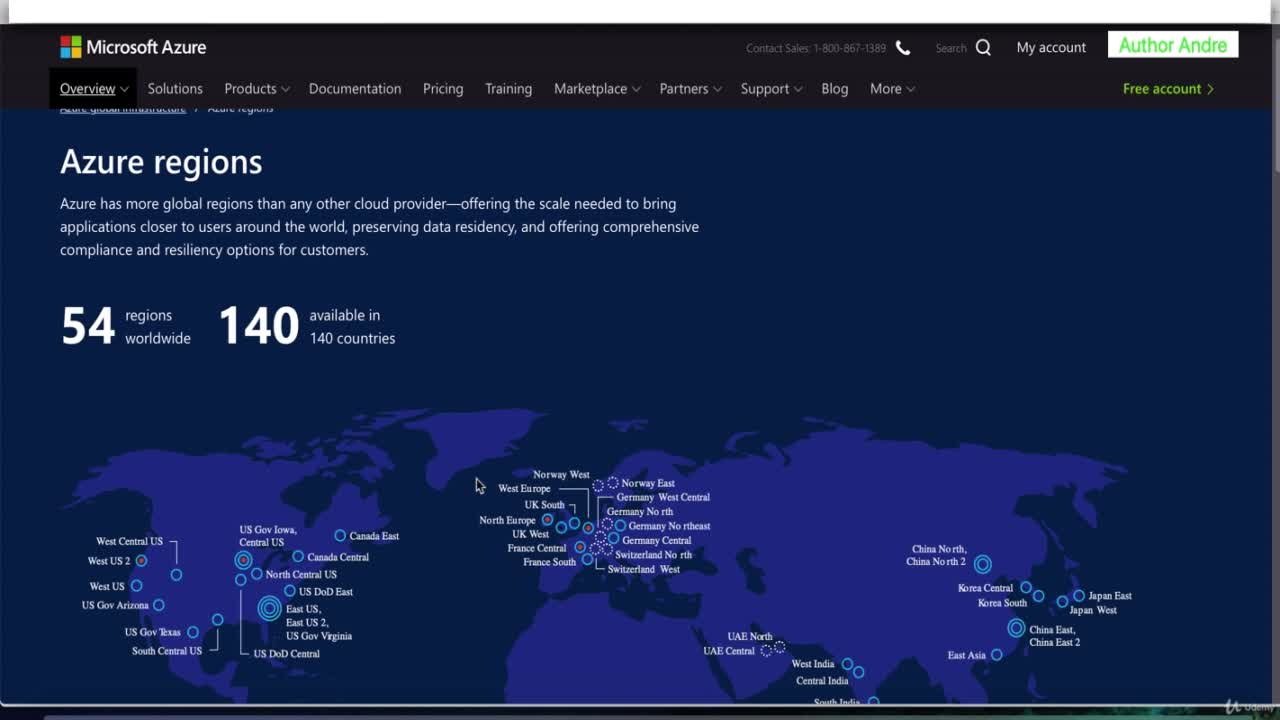Select the China East region marker

click(1016, 628)
